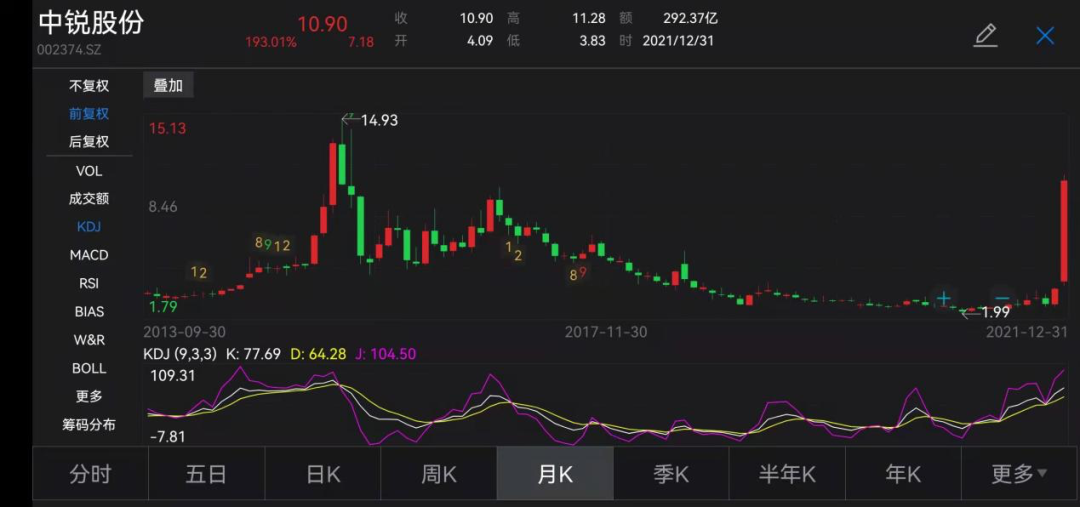Close the landscape chart with X icon
This screenshot has width=1080, height=507.
click(x=1045, y=36)
